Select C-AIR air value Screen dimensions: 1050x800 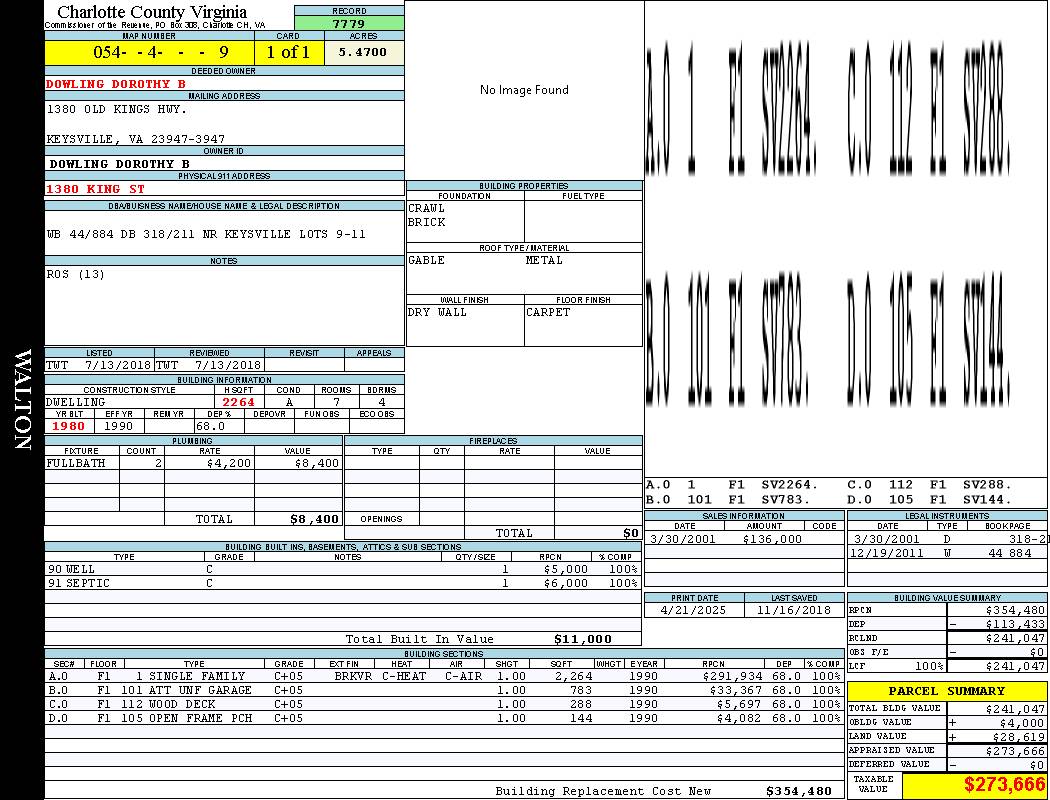point(463,676)
